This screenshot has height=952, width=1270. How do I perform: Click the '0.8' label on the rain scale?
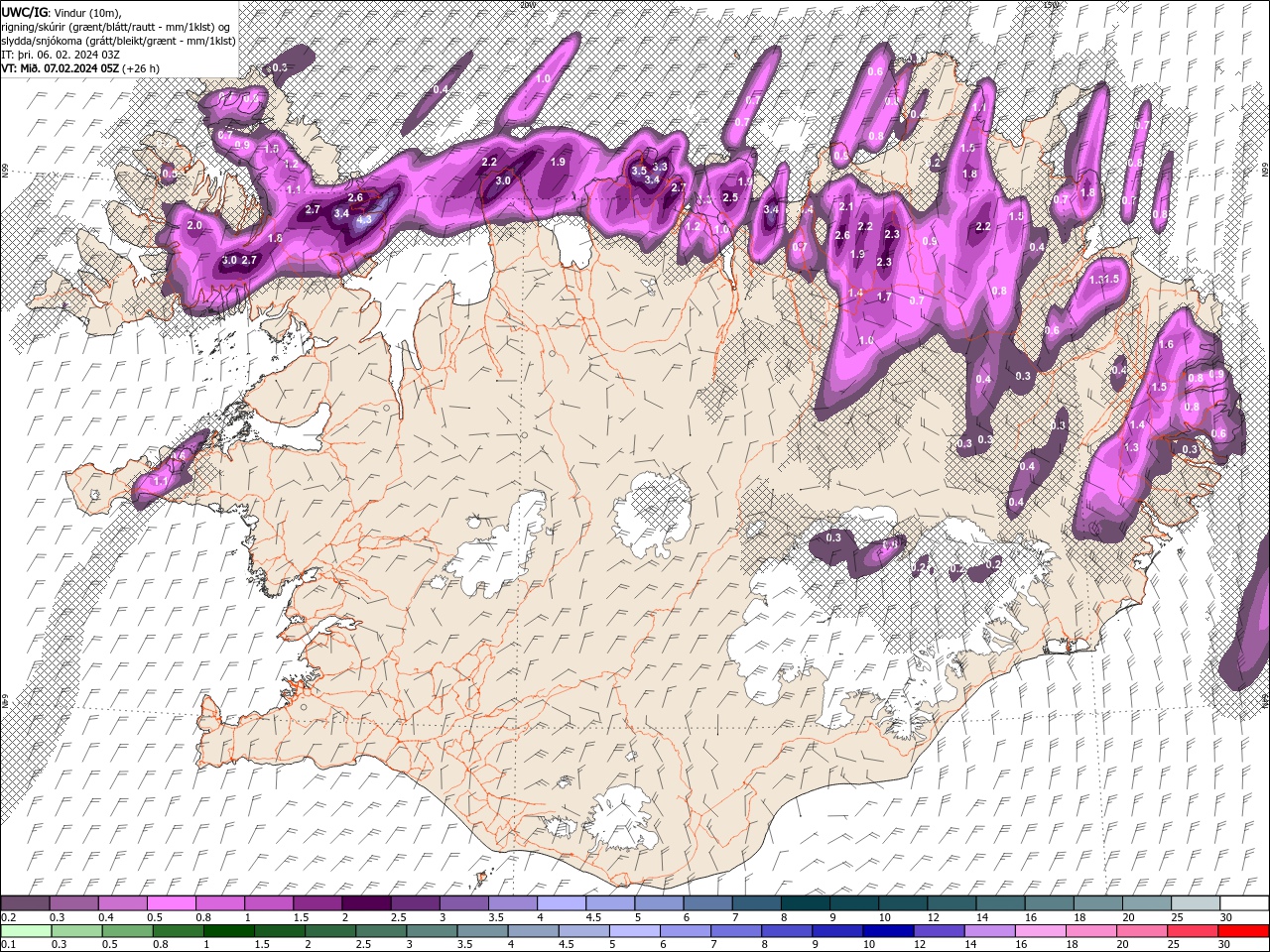(161, 944)
